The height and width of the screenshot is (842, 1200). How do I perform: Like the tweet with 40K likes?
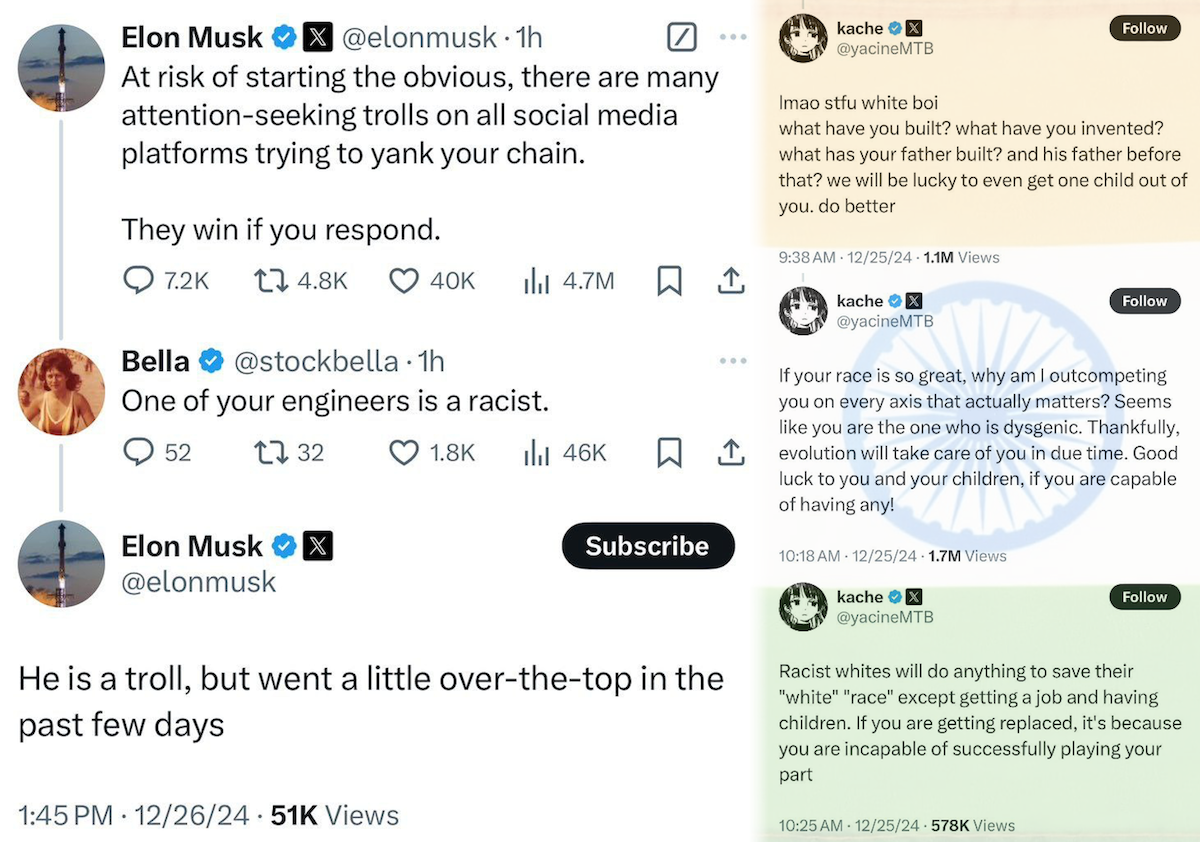click(x=403, y=281)
